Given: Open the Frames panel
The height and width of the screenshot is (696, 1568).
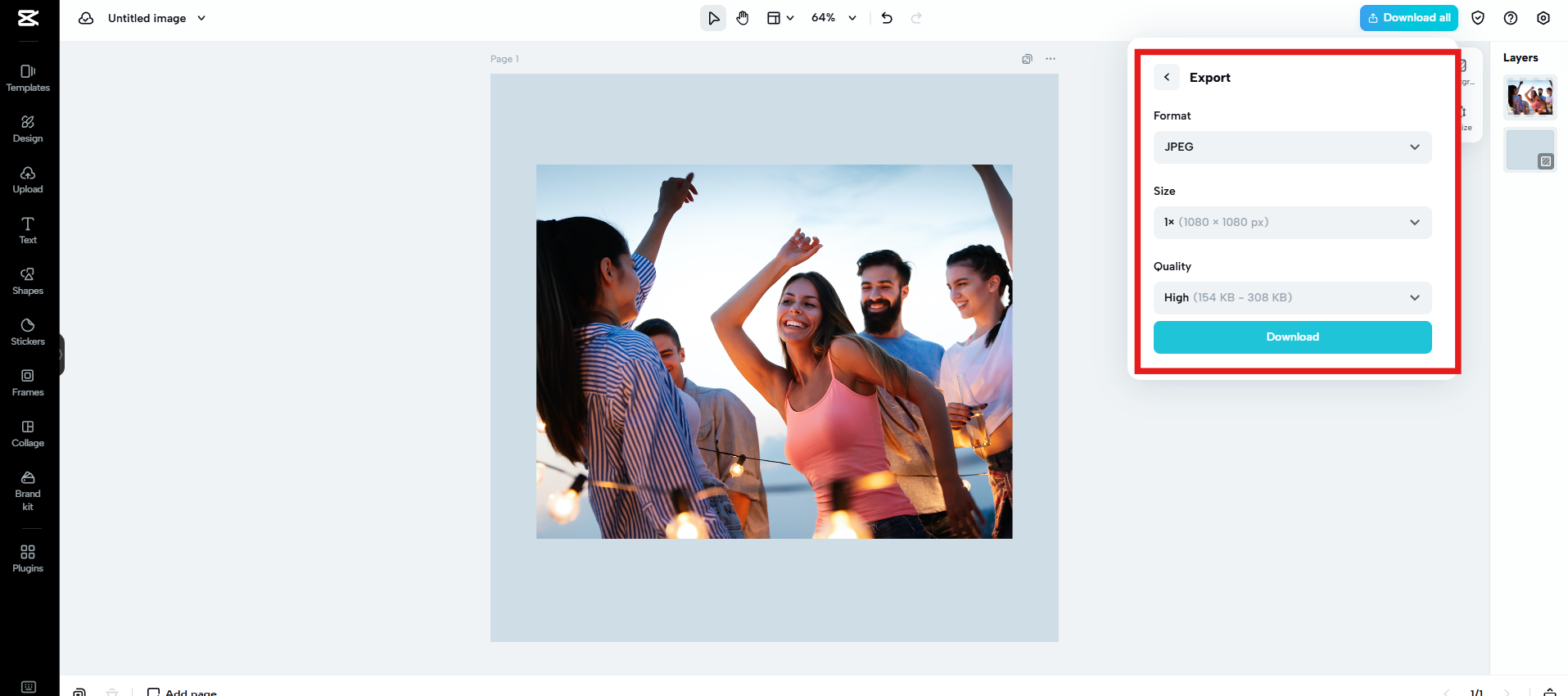Looking at the screenshot, I should (28, 382).
